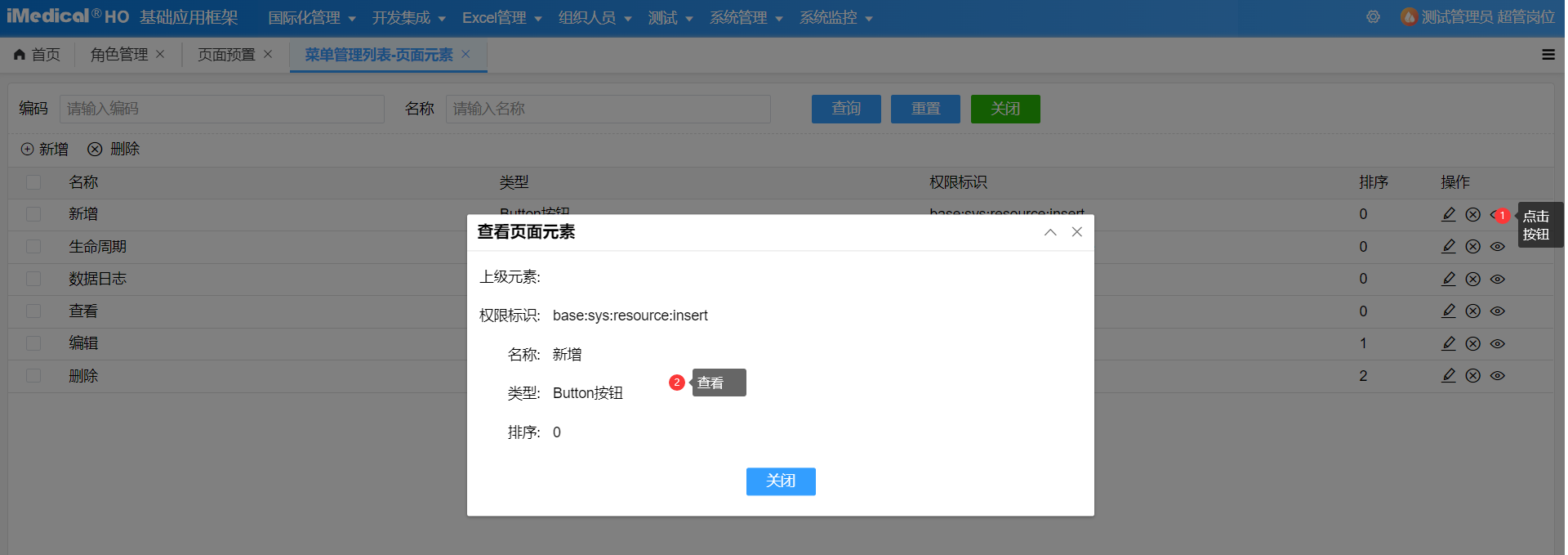This screenshot has width=1568, height=555.
Task: Click the user avatar icon for 测试管理员
Action: pyautogui.click(x=1409, y=17)
